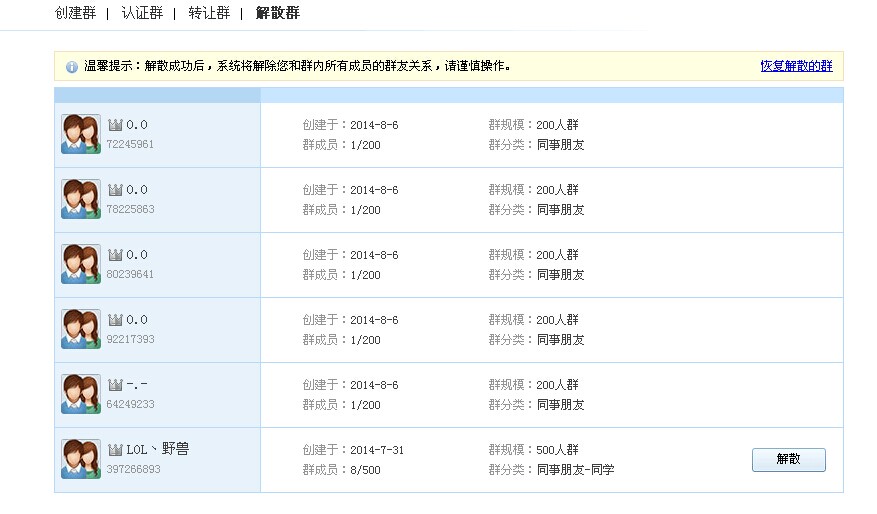Click the info icon beside 温馨提示
877x514 pixels.
(x=72, y=67)
